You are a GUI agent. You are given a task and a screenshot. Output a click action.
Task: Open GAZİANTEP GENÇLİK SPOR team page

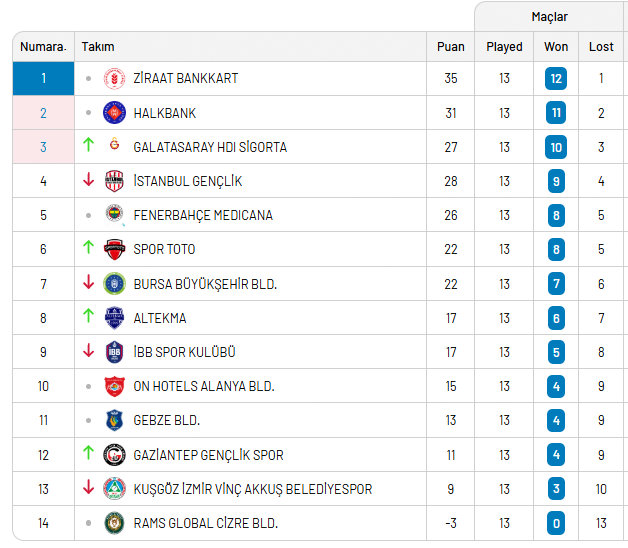click(208, 455)
